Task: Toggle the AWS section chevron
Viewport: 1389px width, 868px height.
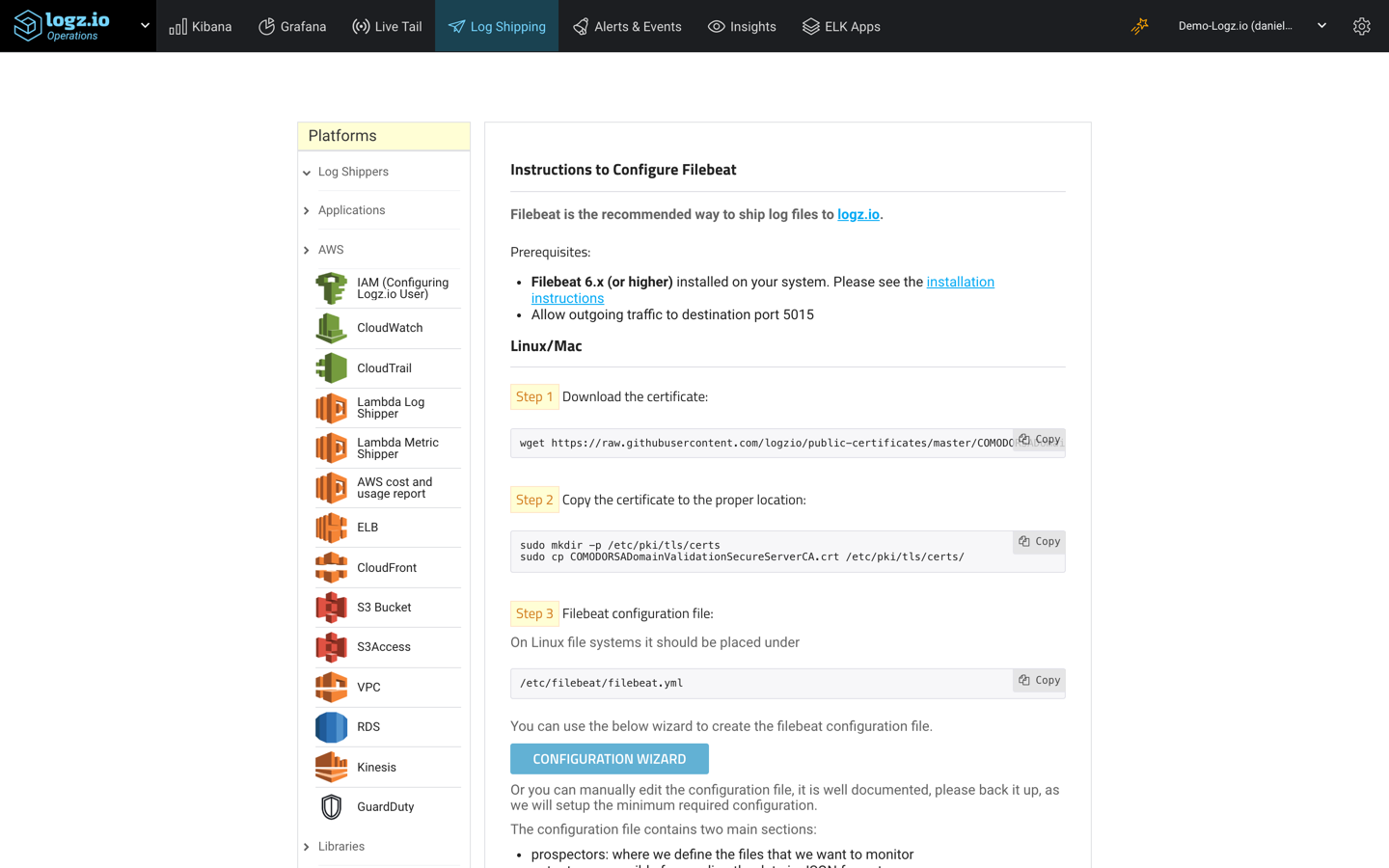Action: coord(307,250)
